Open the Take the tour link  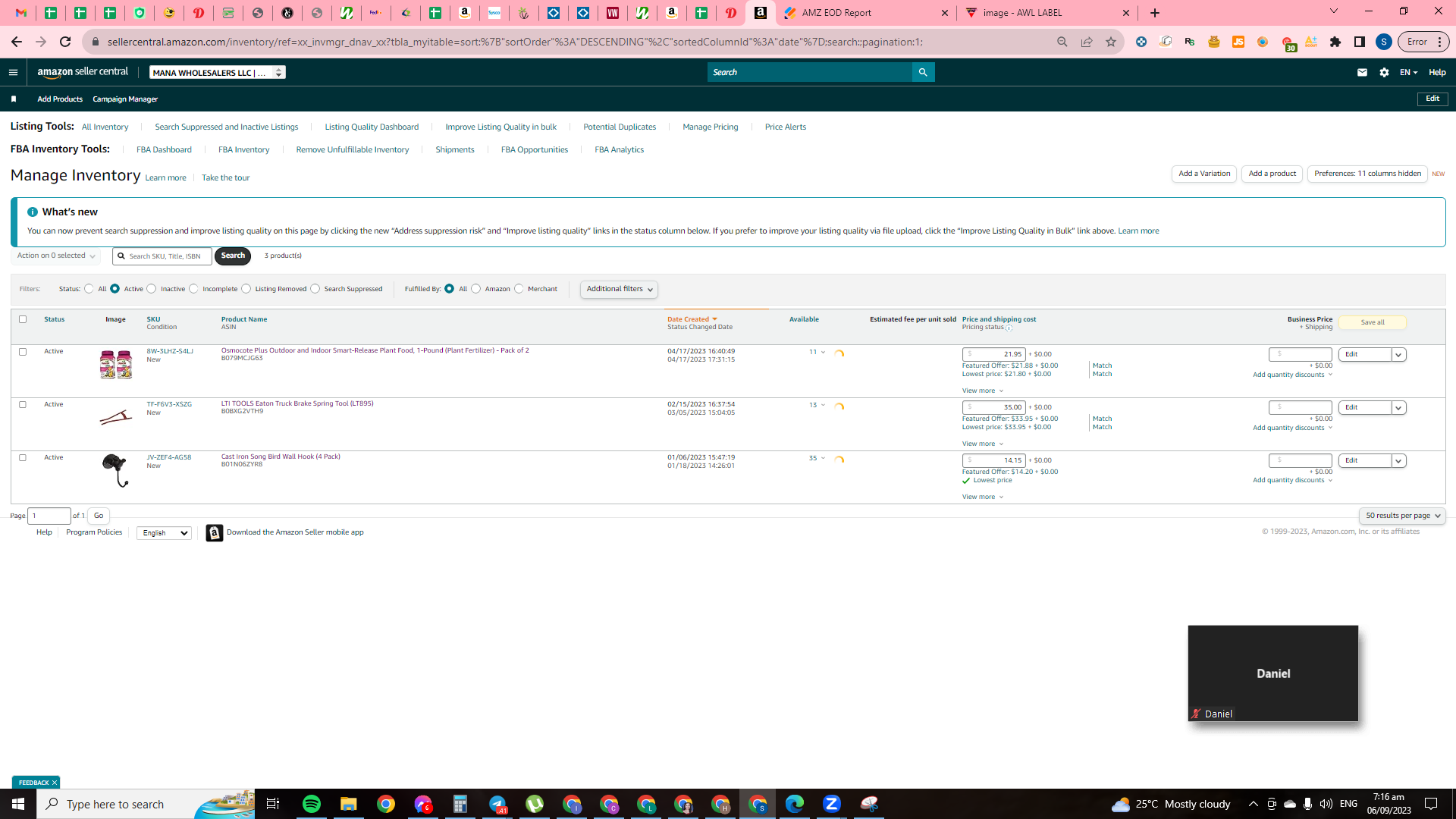point(225,178)
